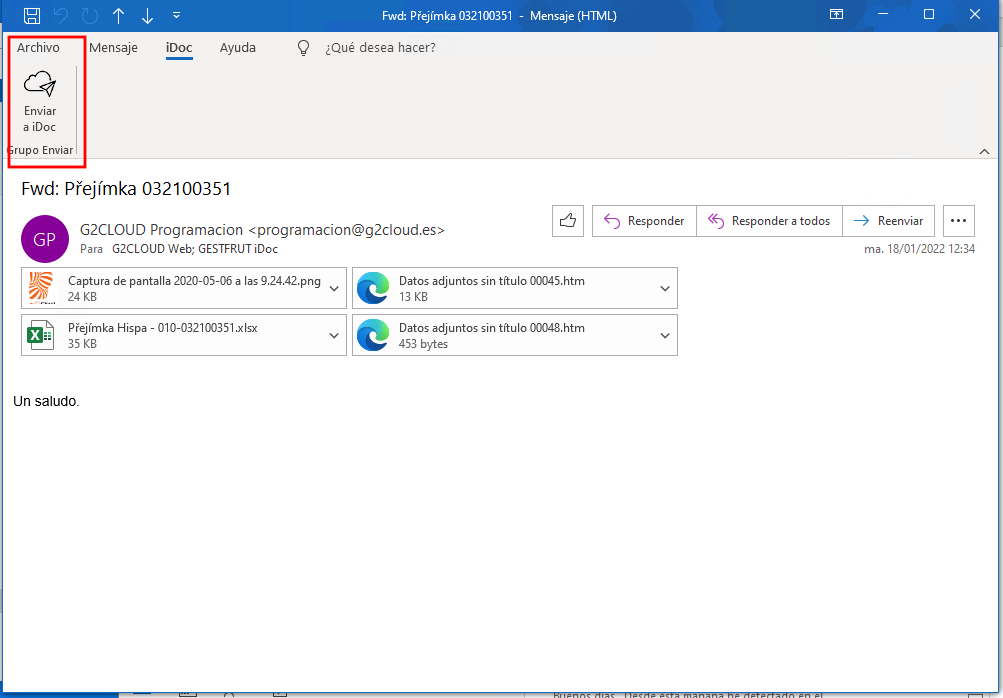Open the Quick Access Toolbar customize dropdown
1003x698 pixels.
(177, 15)
